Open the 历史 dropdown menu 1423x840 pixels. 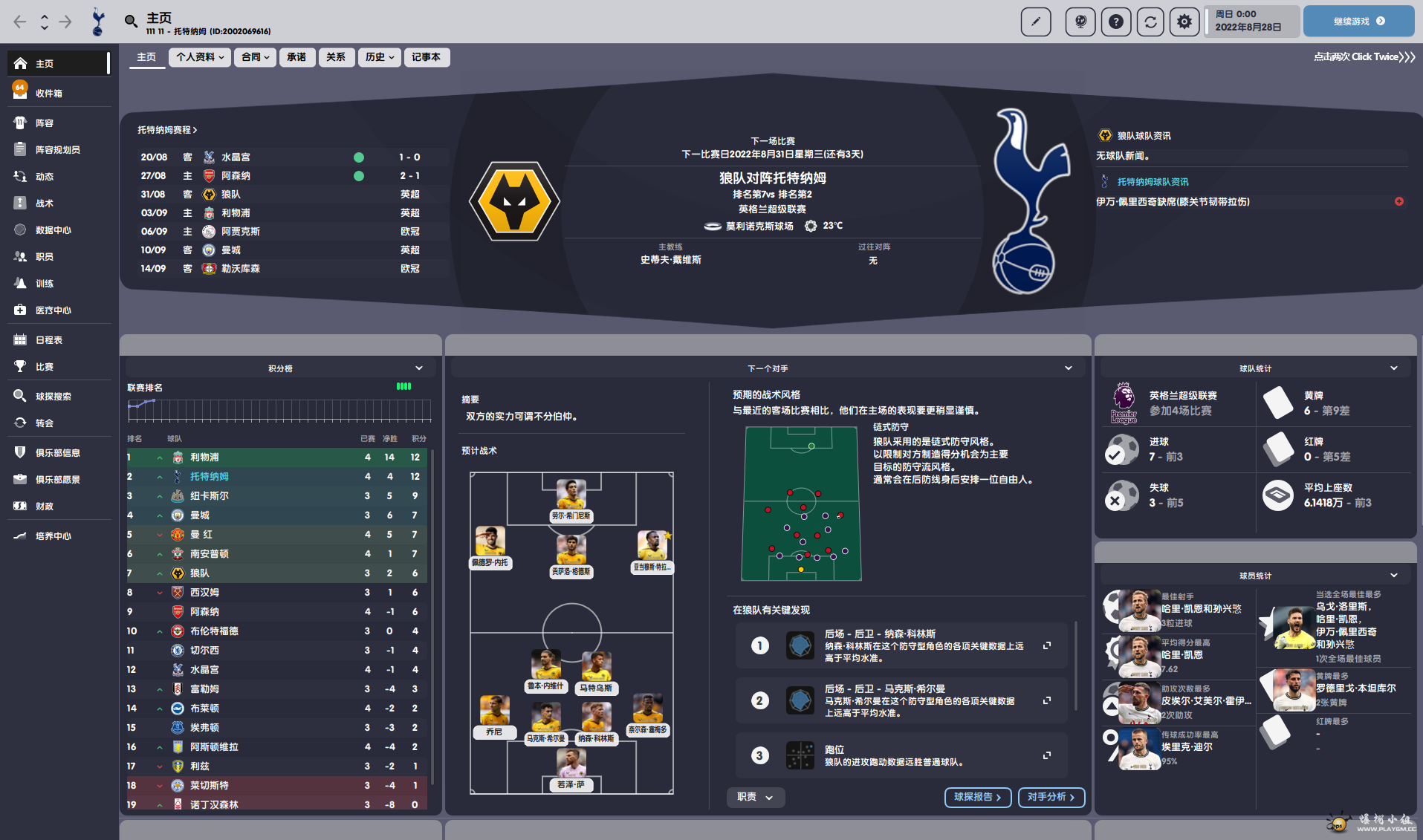tap(379, 57)
